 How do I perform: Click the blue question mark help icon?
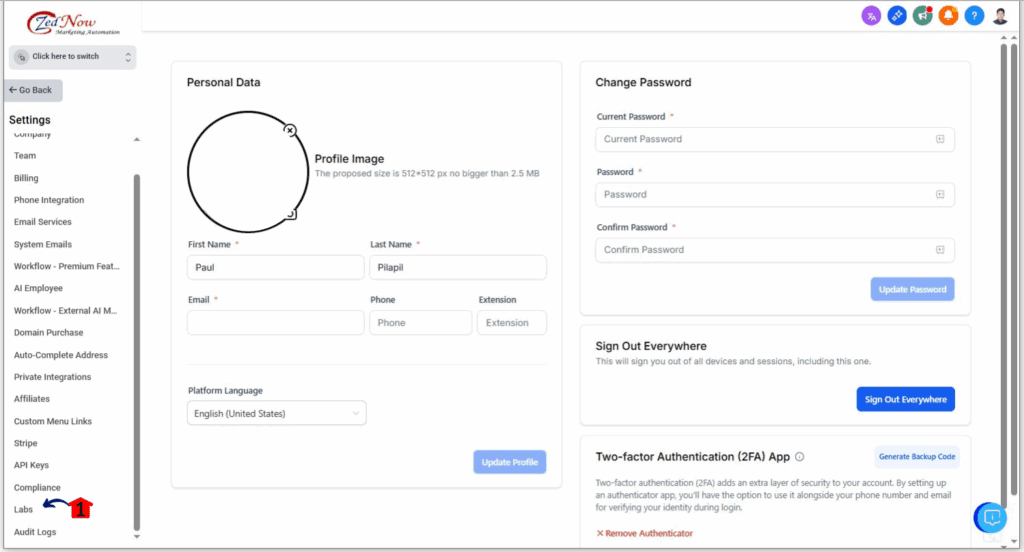[974, 16]
